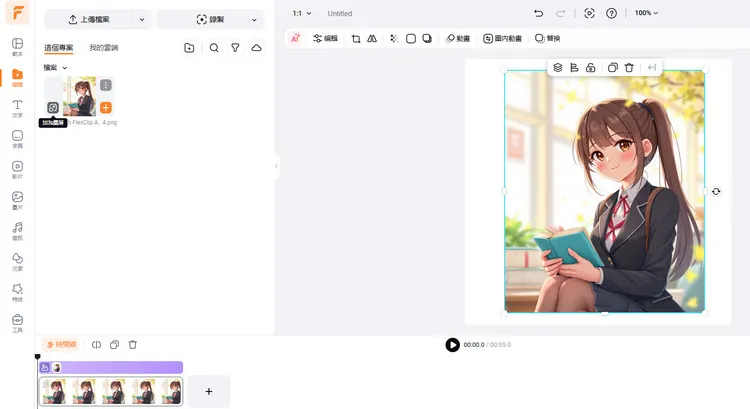Click the crop icon in toolbar

click(x=356, y=38)
